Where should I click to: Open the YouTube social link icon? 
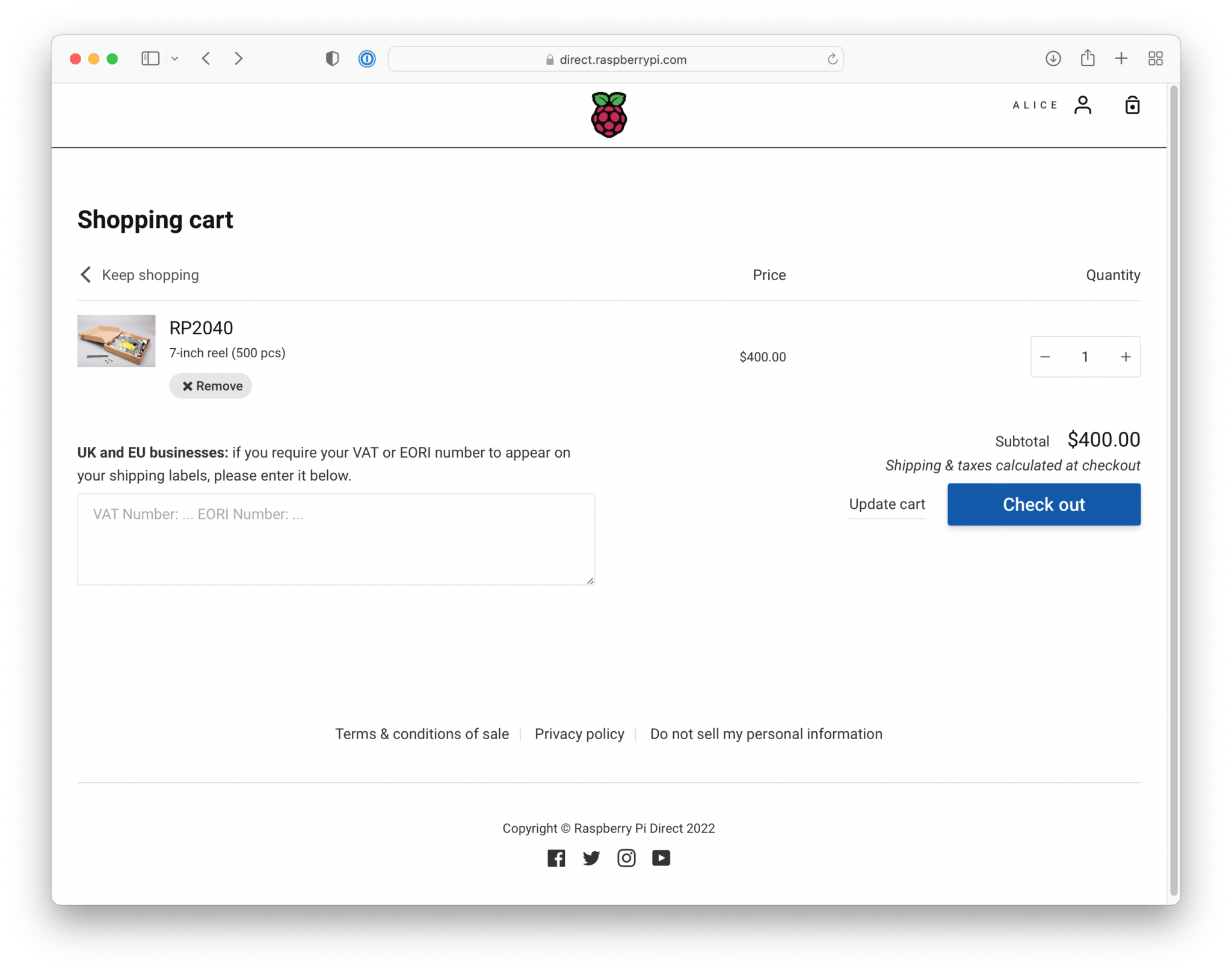[661, 858]
